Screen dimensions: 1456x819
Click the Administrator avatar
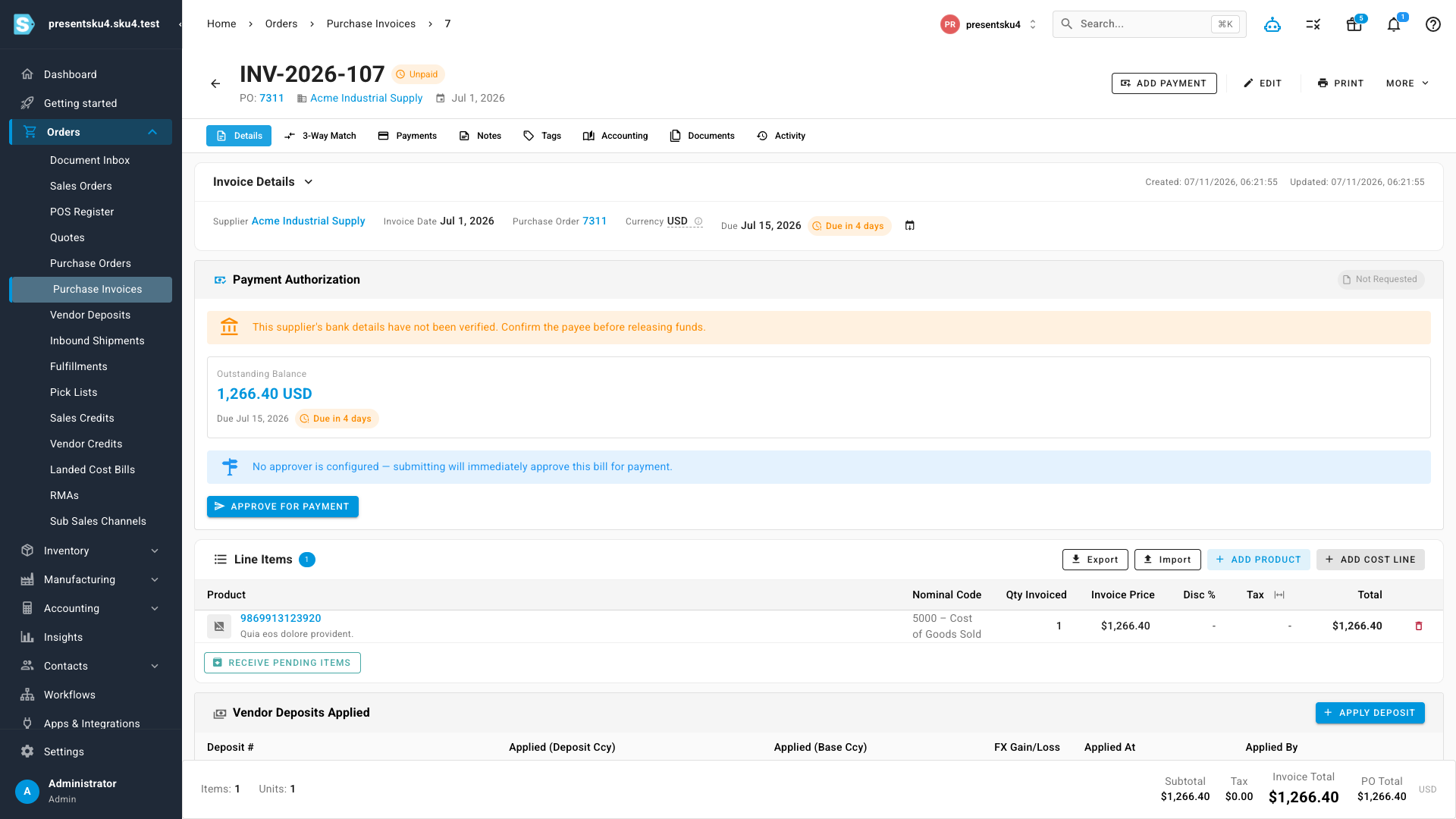click(x=27, y=791)
